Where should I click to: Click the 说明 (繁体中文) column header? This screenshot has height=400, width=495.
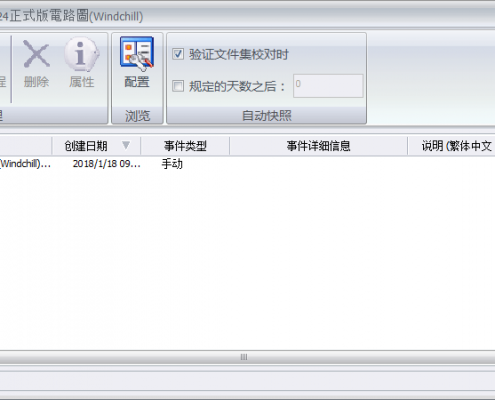[451, 146]
